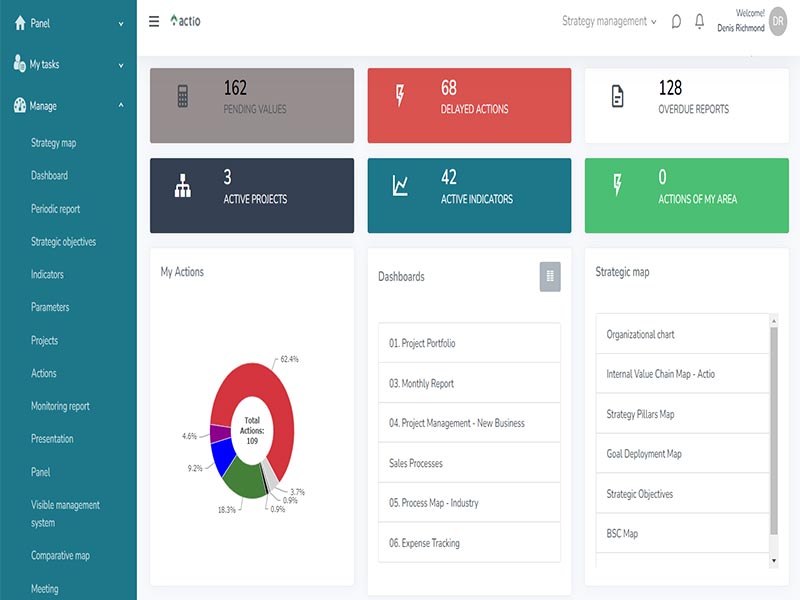The width and height of the screenshot is (800, 600).
Task: Toggle the sidebar with the hamburger icon
Action: coord(151,19)
